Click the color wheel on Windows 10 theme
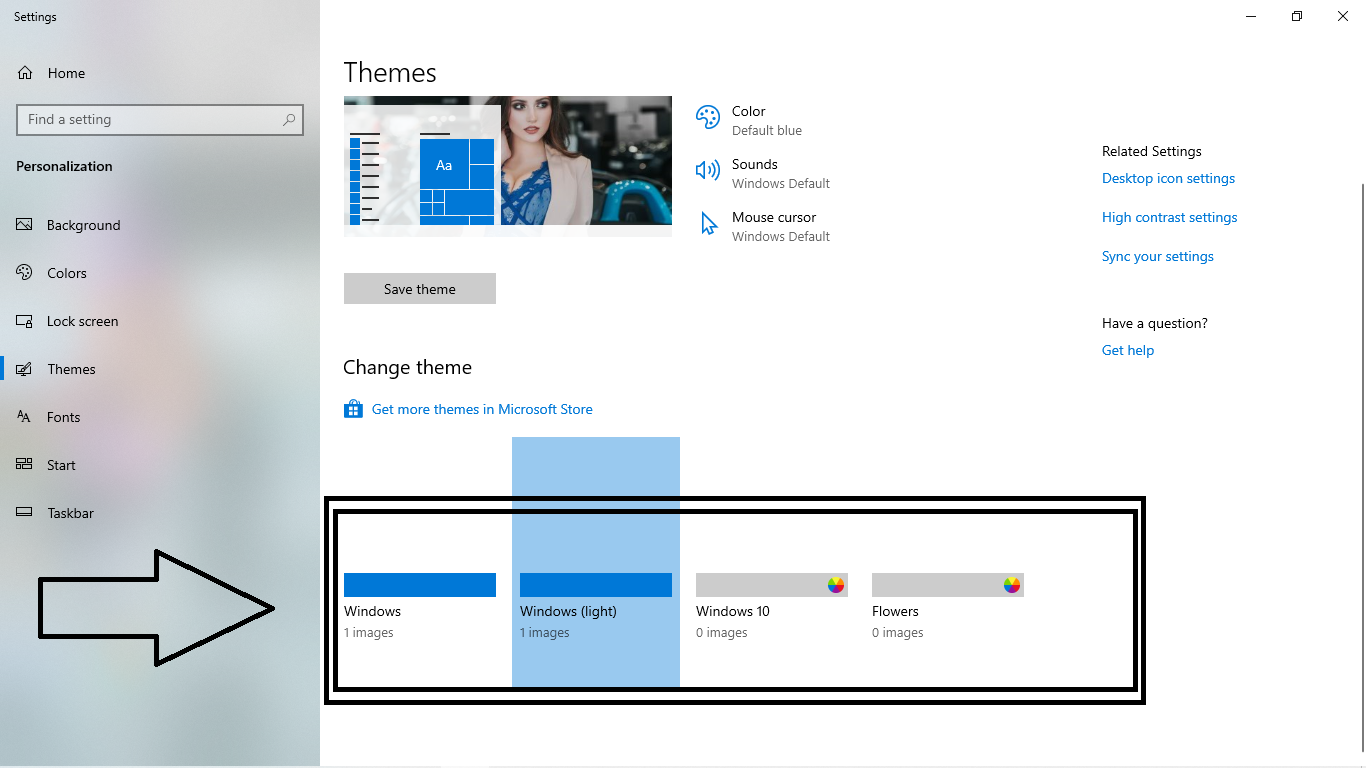1366x768 pixels. coord(836,585)
